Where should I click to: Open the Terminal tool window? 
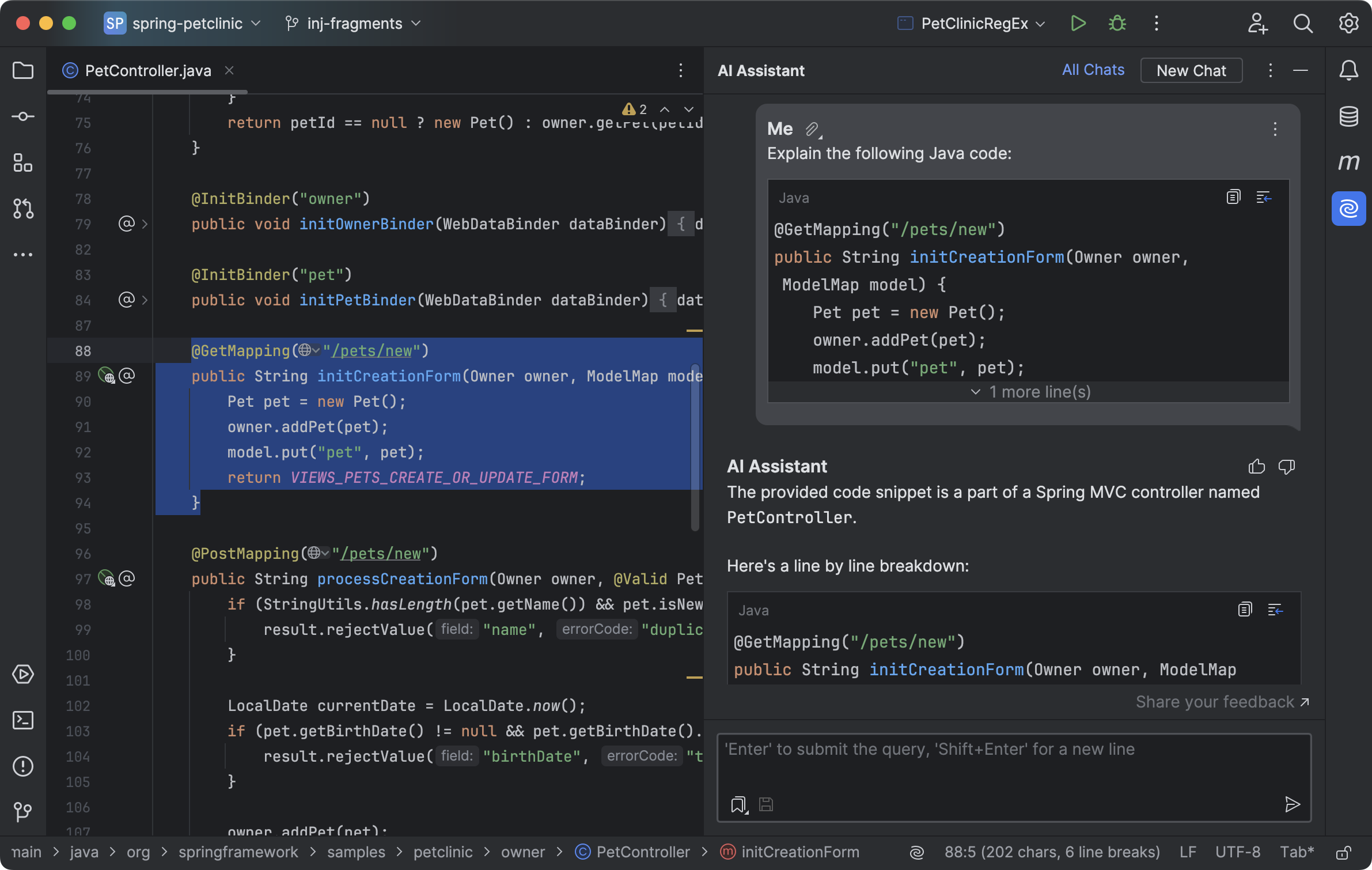[23, 720]
